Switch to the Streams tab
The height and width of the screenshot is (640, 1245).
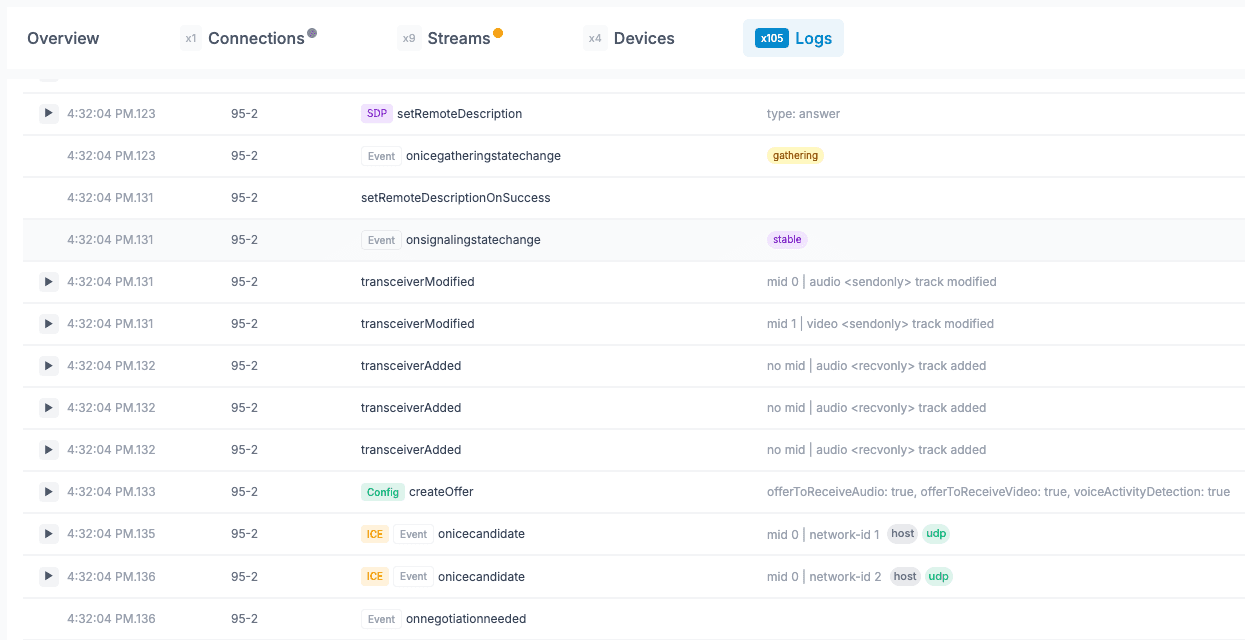coord(458,39)
